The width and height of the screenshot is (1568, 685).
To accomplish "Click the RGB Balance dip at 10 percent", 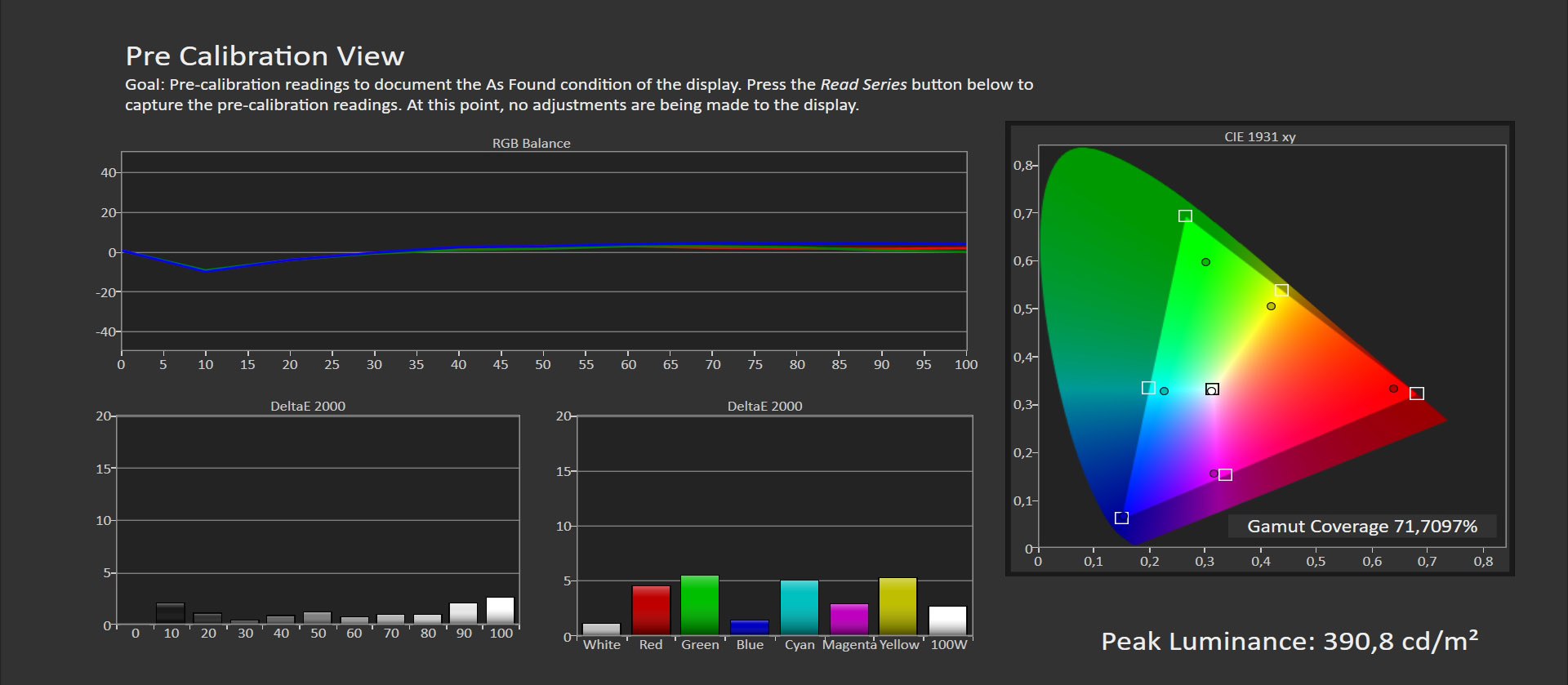I will click(206, 270).
